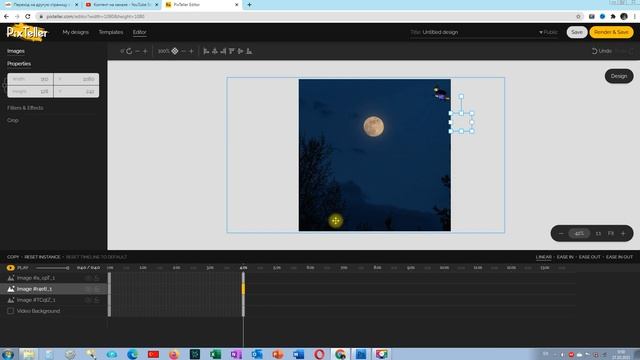The width and height of the screenshot is (640, 360).
Task: Open the Templates page
Action: 111,32
